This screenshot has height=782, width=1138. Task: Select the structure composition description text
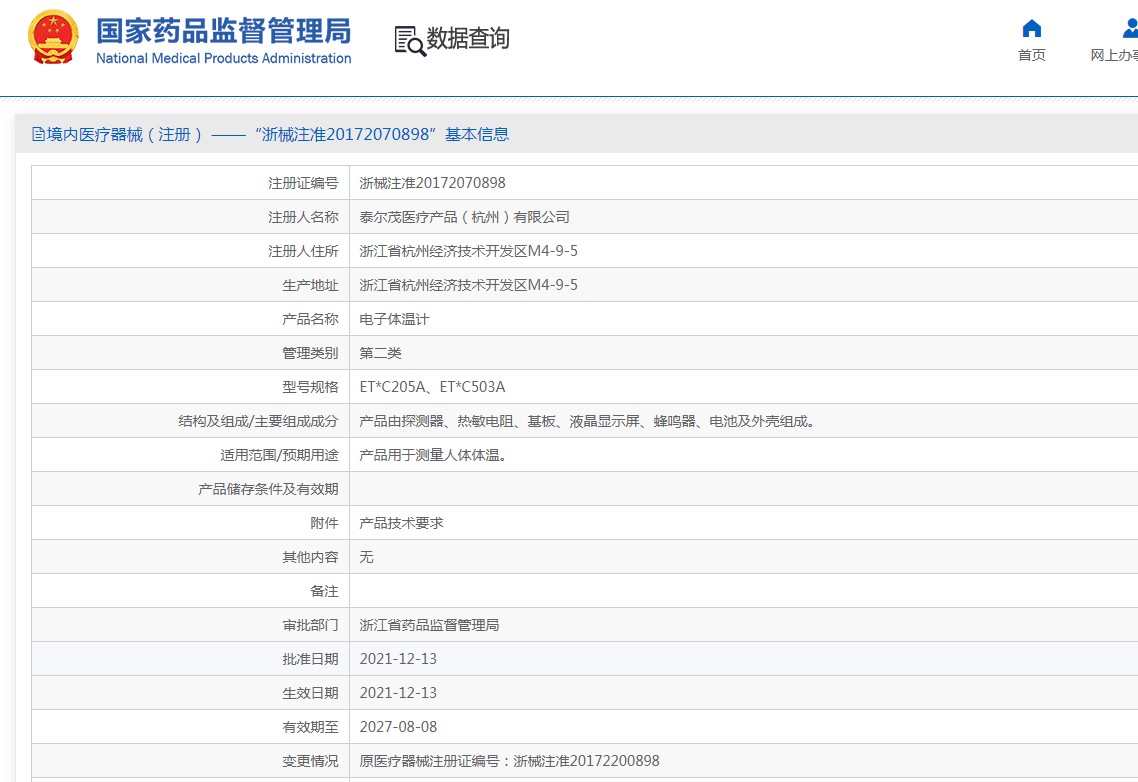point(586,421)
